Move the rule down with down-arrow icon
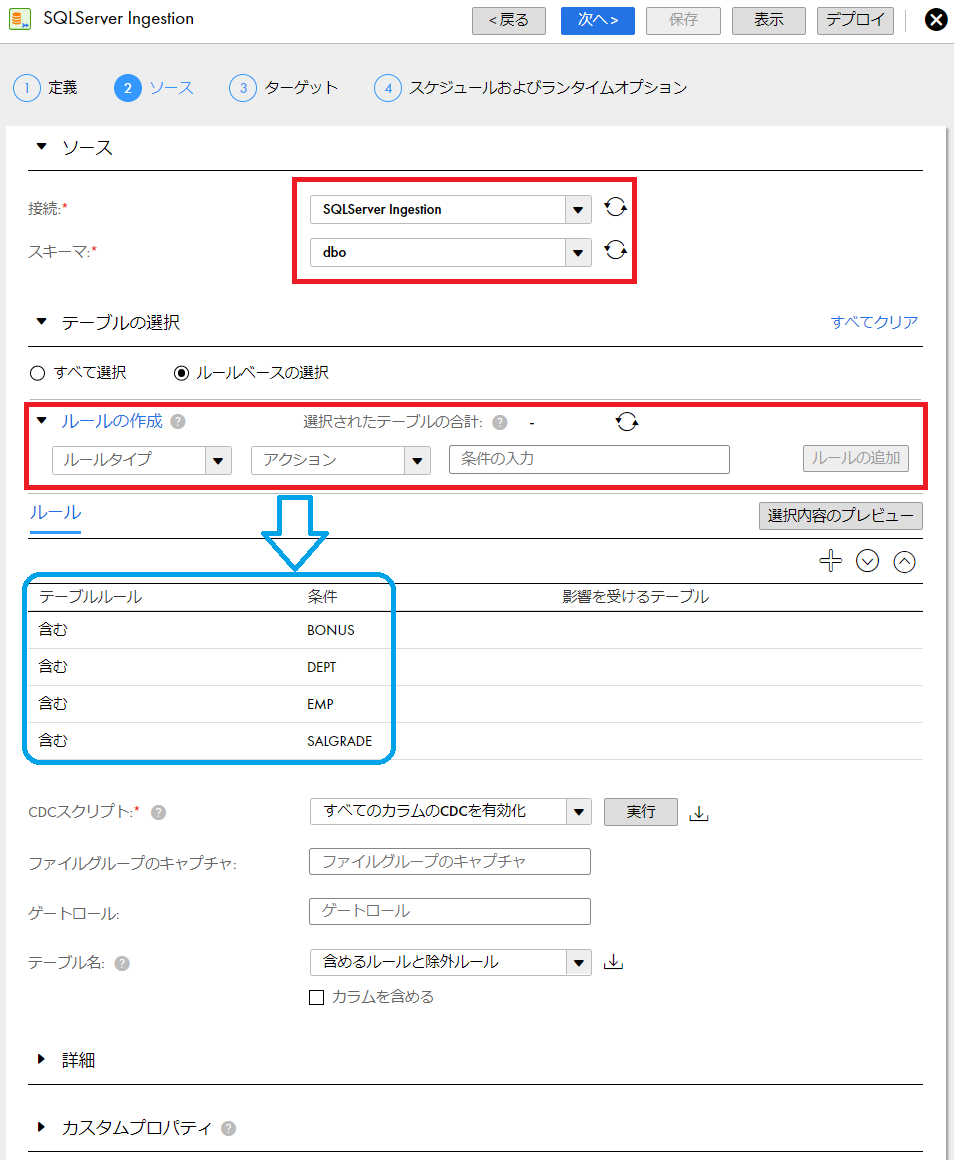The image size is (954, 1160). coord(867,562)
